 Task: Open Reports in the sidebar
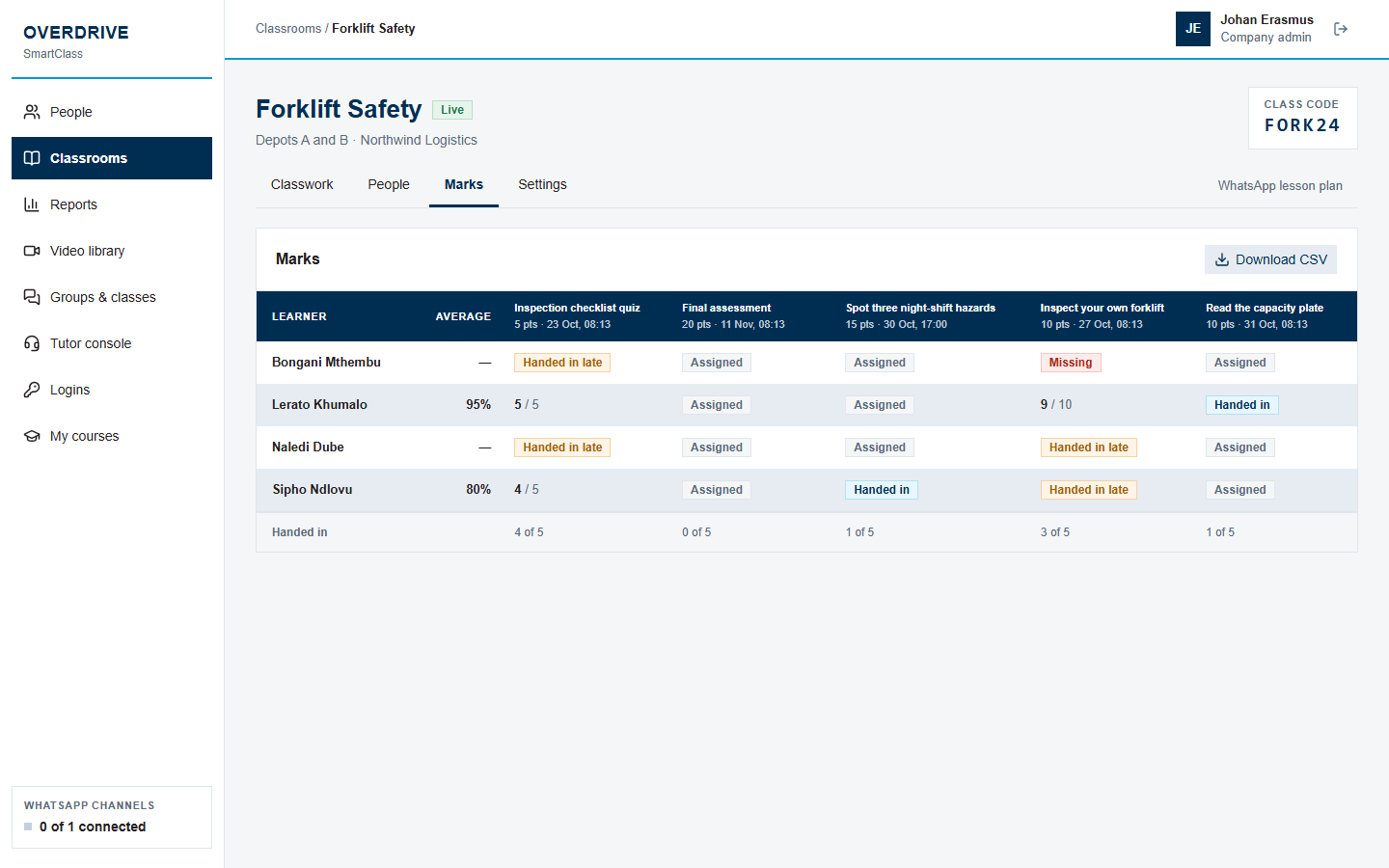tap(112, 204)
